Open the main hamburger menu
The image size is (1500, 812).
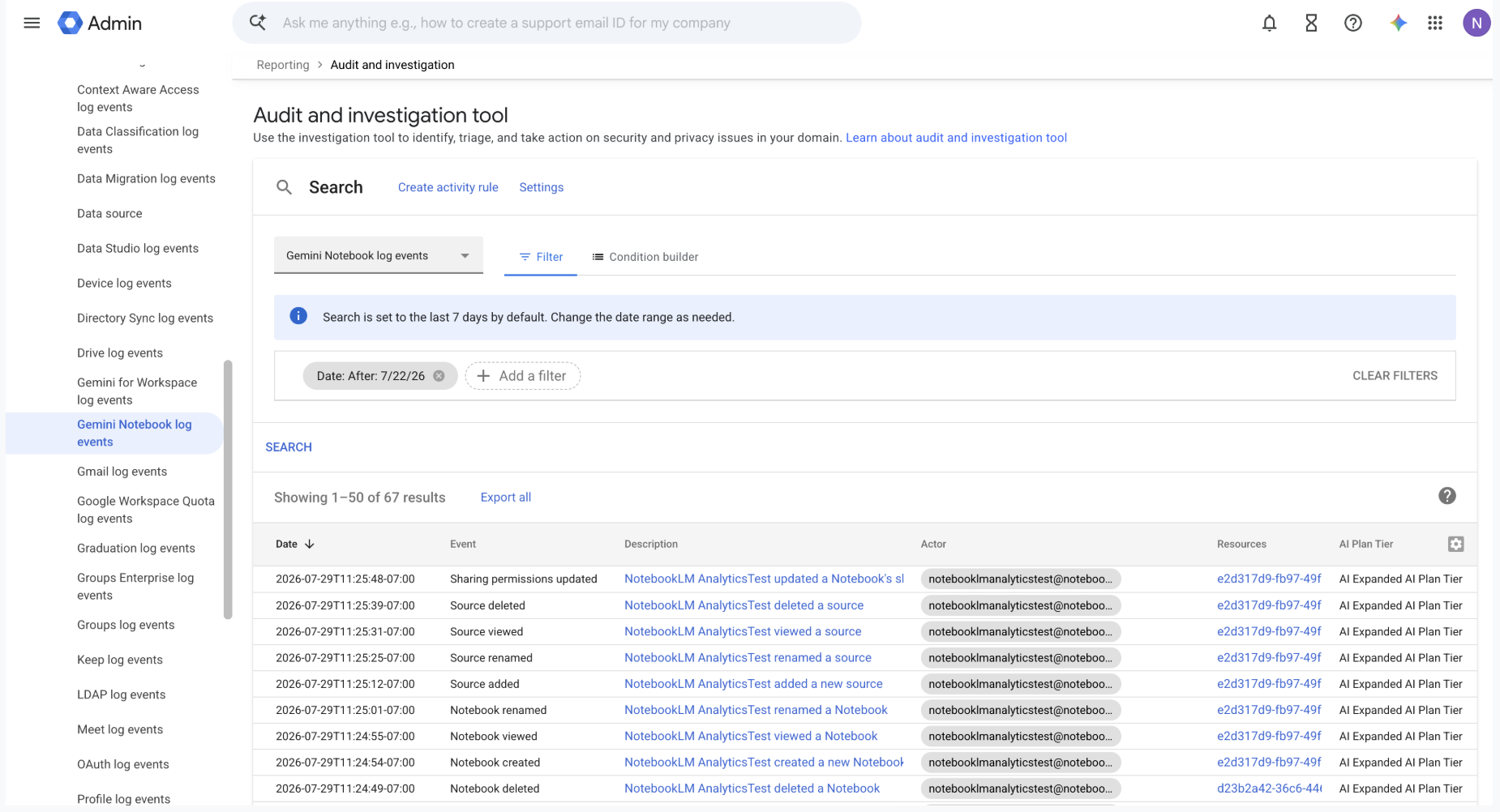pyautogui.click(x=32, y=23)
